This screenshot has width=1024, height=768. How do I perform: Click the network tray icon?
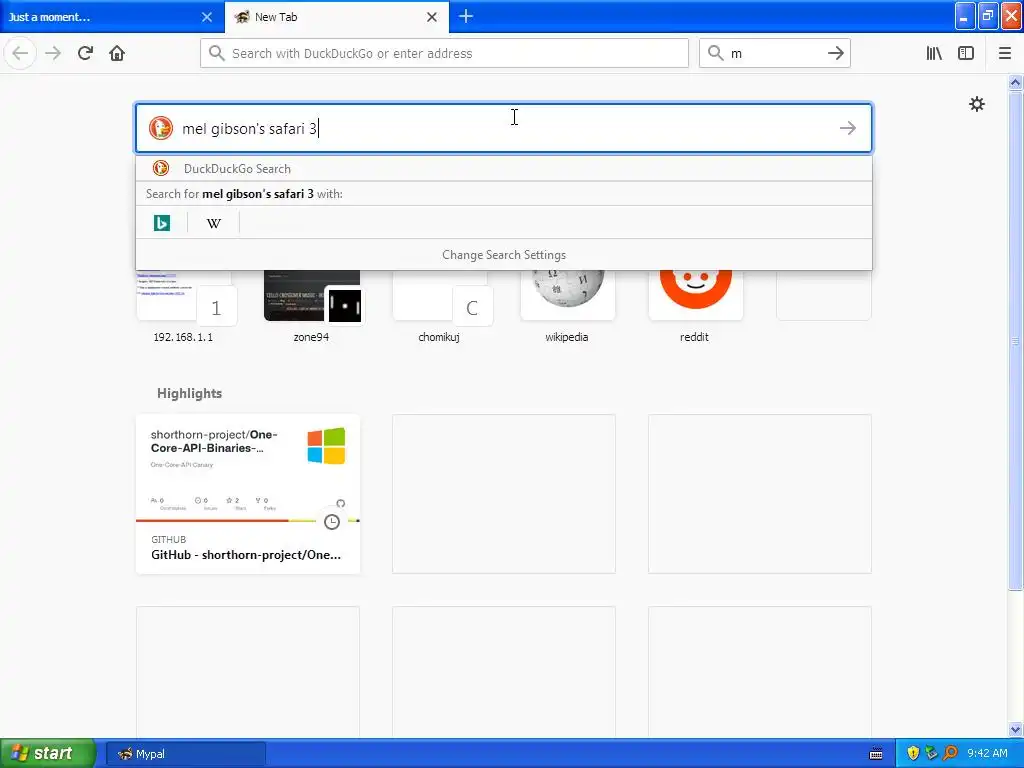click(931, 753)
